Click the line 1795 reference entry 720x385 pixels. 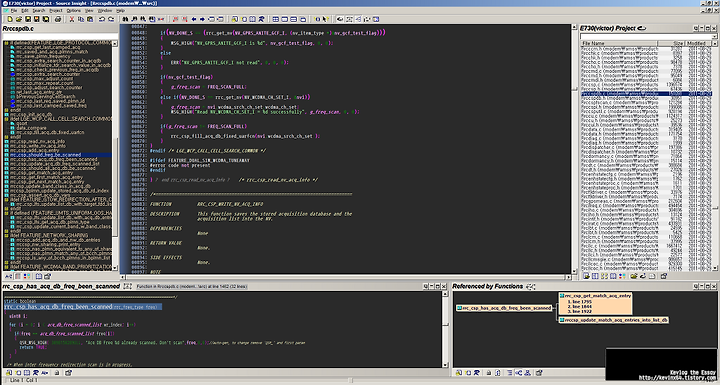click(x=579, y=302)
